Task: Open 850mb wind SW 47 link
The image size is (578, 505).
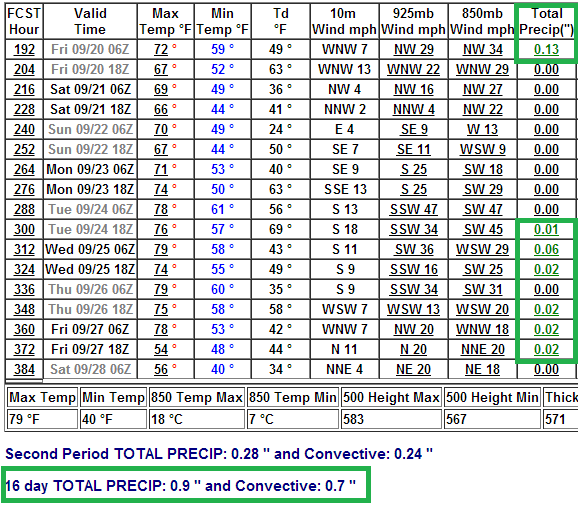Action: pyautogui.click(x=483, y=209)
